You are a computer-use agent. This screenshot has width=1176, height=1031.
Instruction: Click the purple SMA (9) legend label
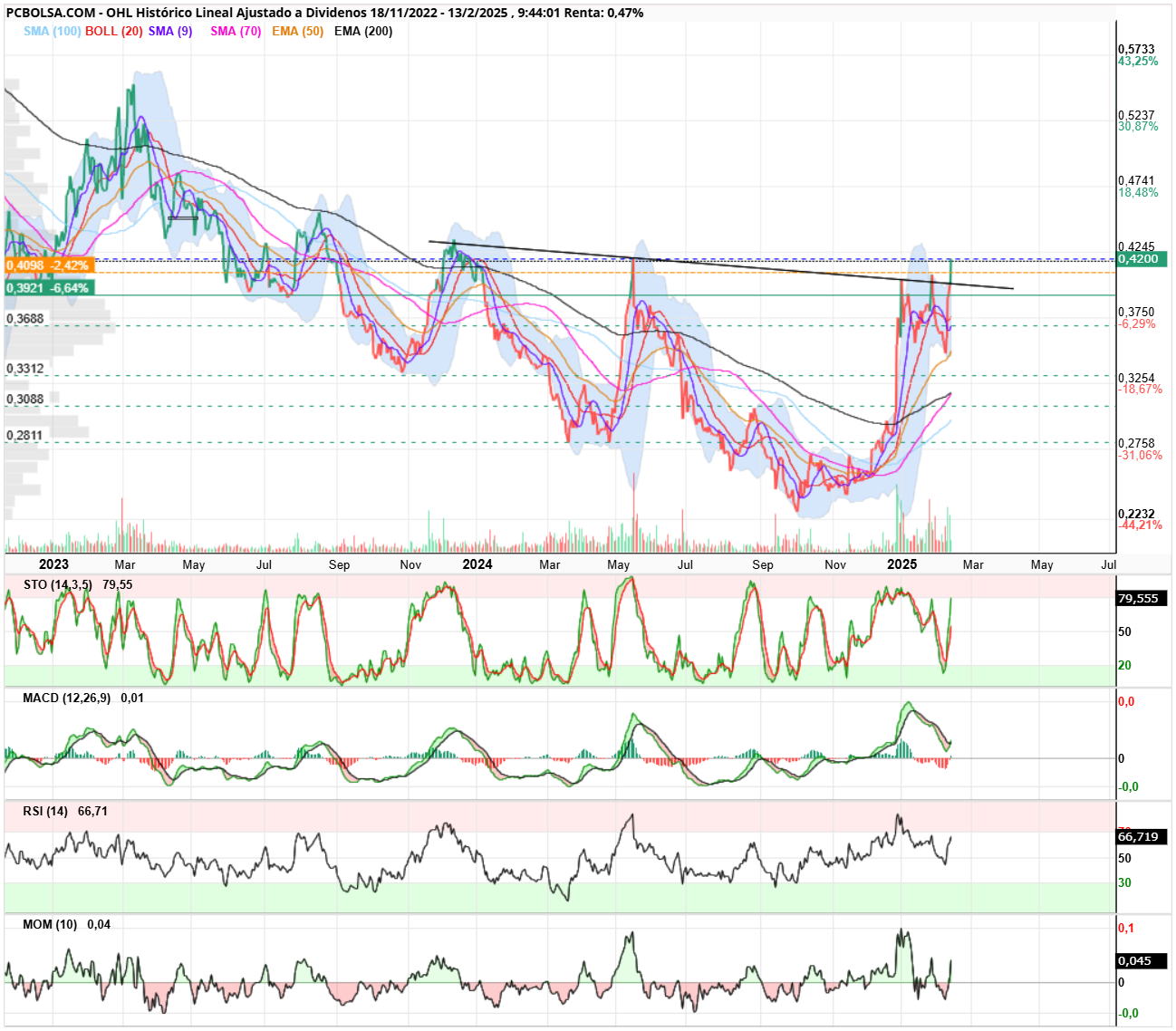click(x=170, y=31)
